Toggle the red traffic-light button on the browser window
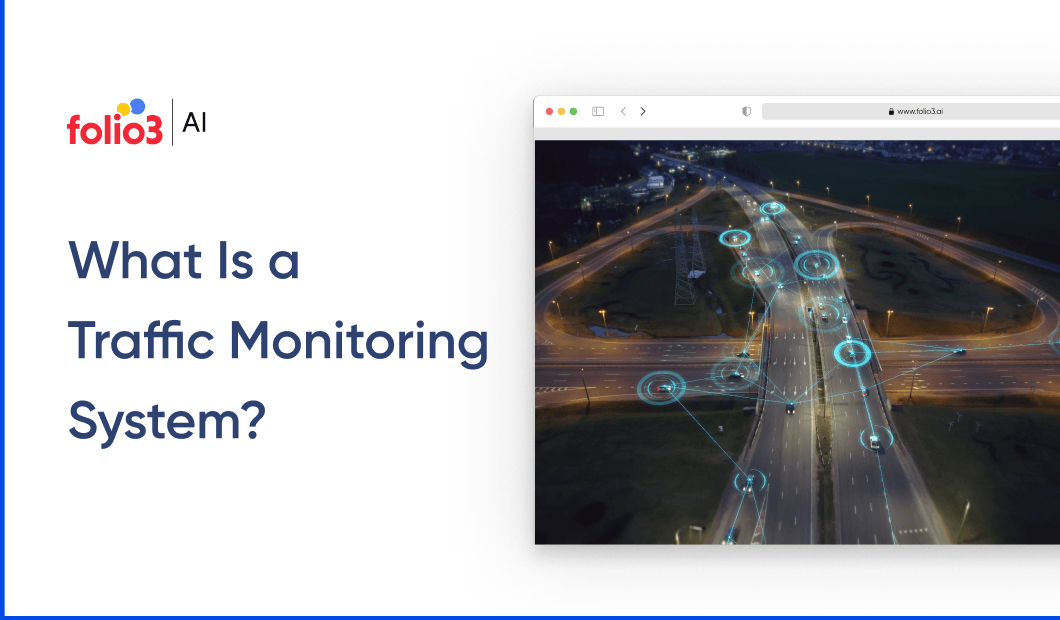Screen dimensions: 1060x620 pos(549,111)
